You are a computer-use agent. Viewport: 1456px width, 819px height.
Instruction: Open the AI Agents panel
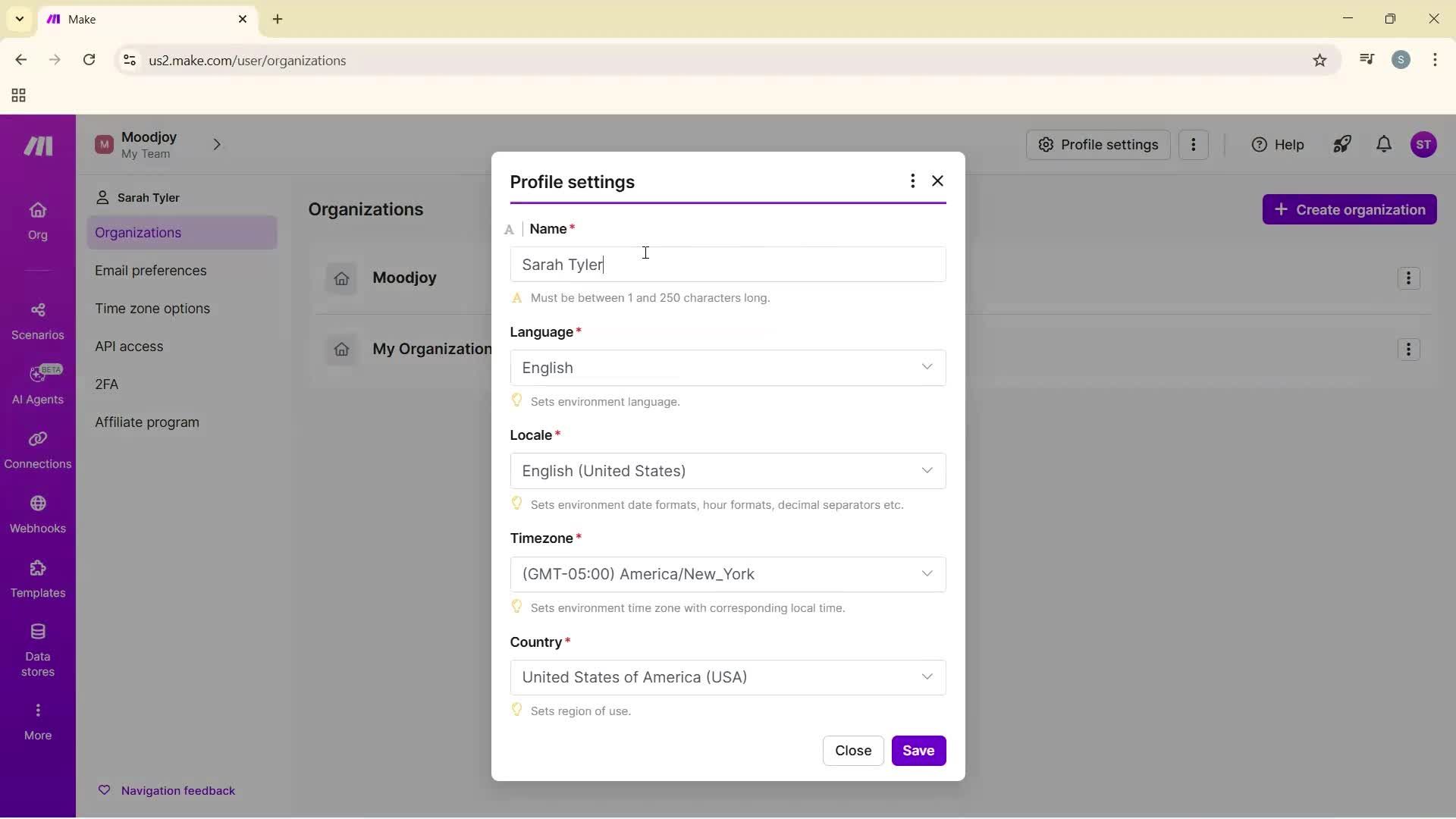(x=37, y=385)
